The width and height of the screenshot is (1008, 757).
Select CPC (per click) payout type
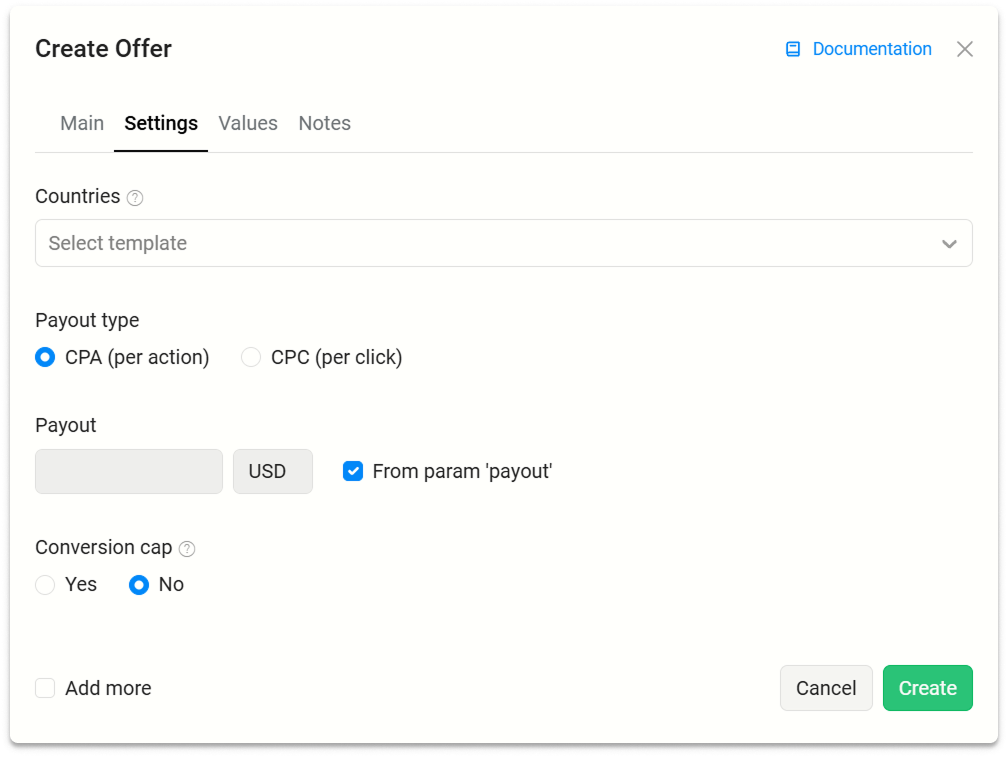(251, 357)
